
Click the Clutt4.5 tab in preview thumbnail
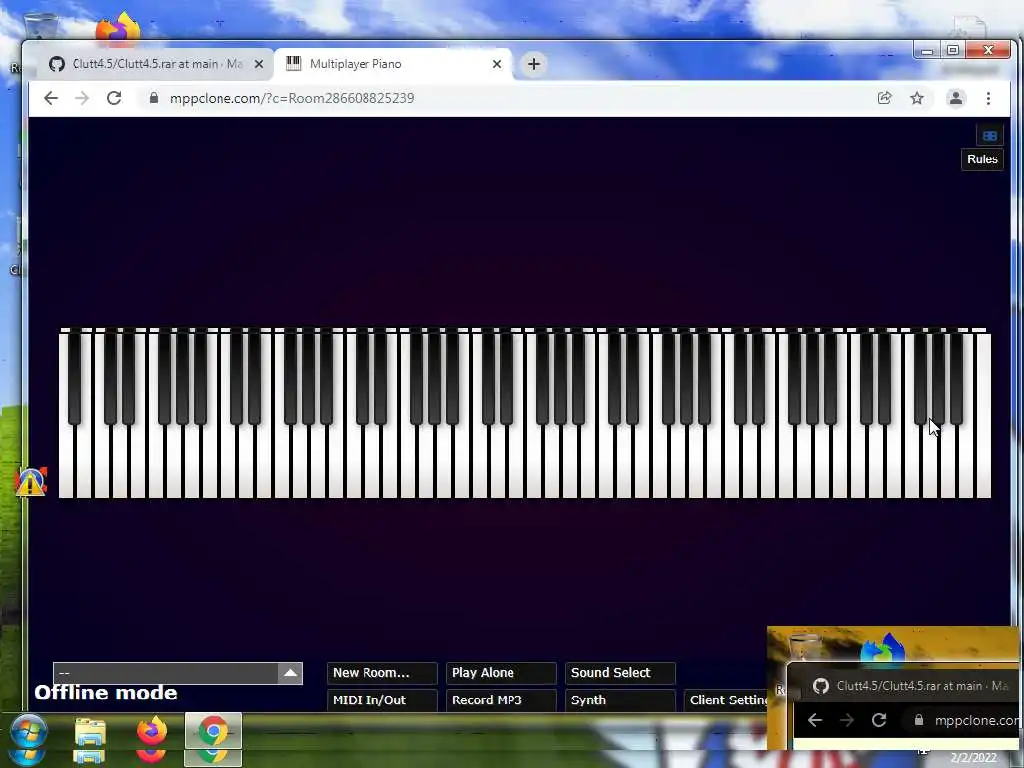point(914,686)
